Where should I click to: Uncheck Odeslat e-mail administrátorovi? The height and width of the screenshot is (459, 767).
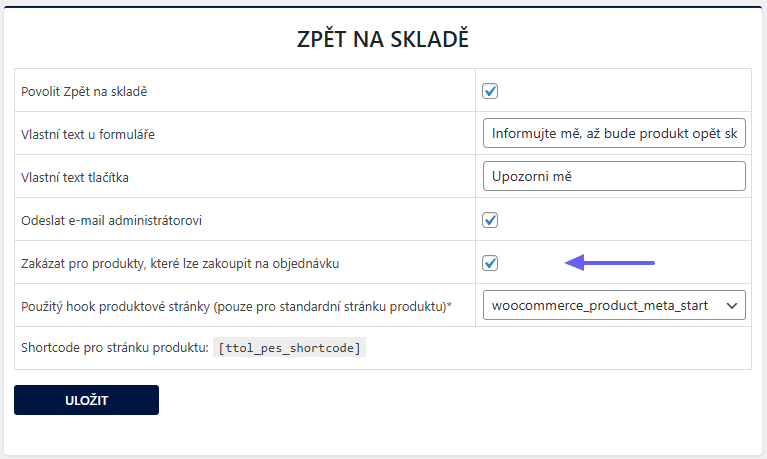pos(490,220)
